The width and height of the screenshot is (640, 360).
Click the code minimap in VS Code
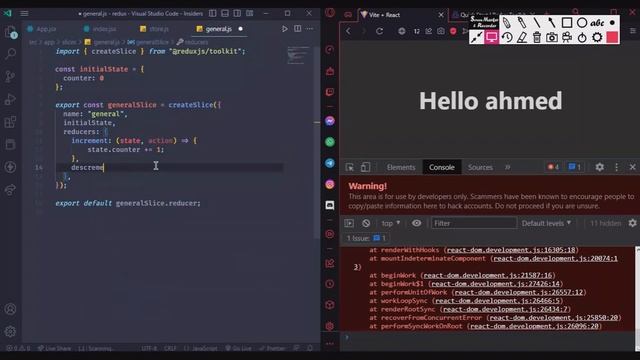click(x=298, y=55)
